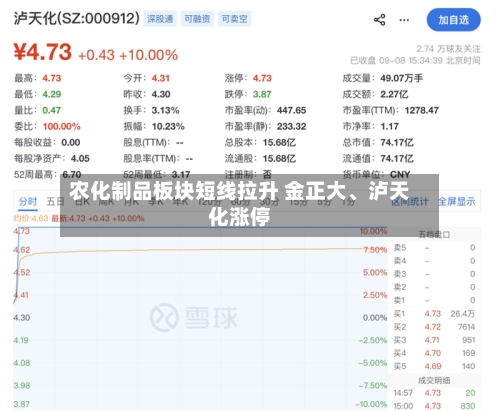Click the 15:00 trade record row

(434, 406)
